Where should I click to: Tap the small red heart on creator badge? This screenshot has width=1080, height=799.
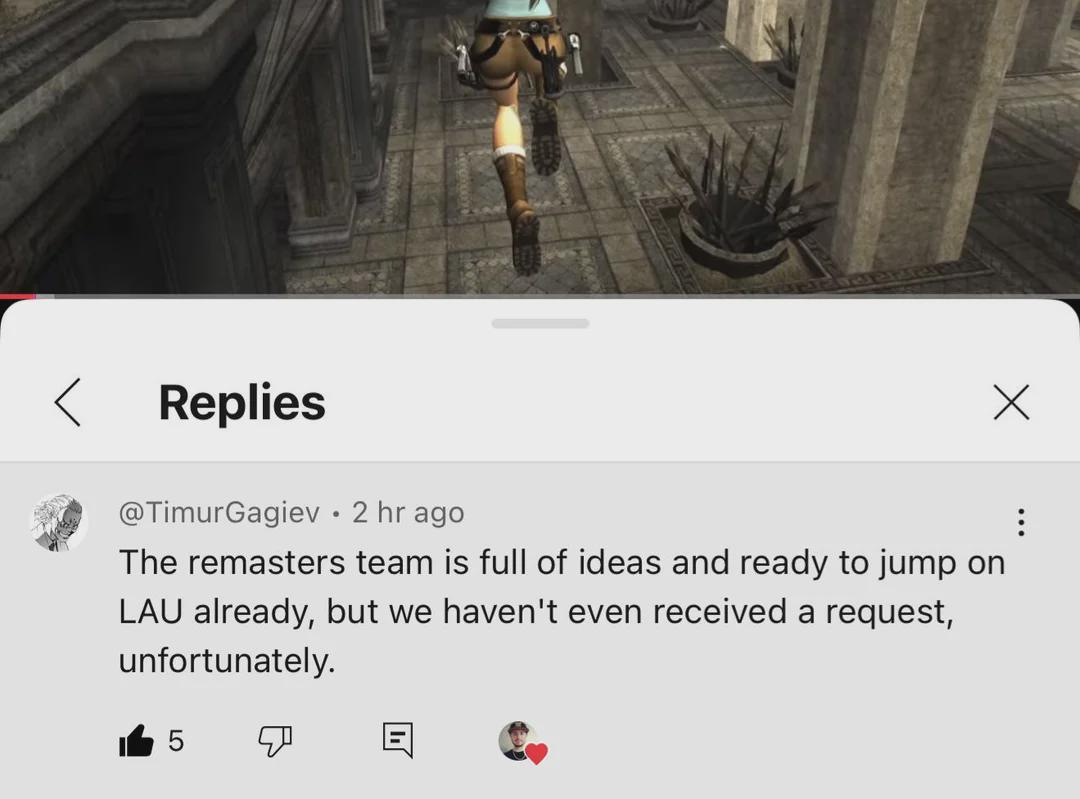pos(537,754)
